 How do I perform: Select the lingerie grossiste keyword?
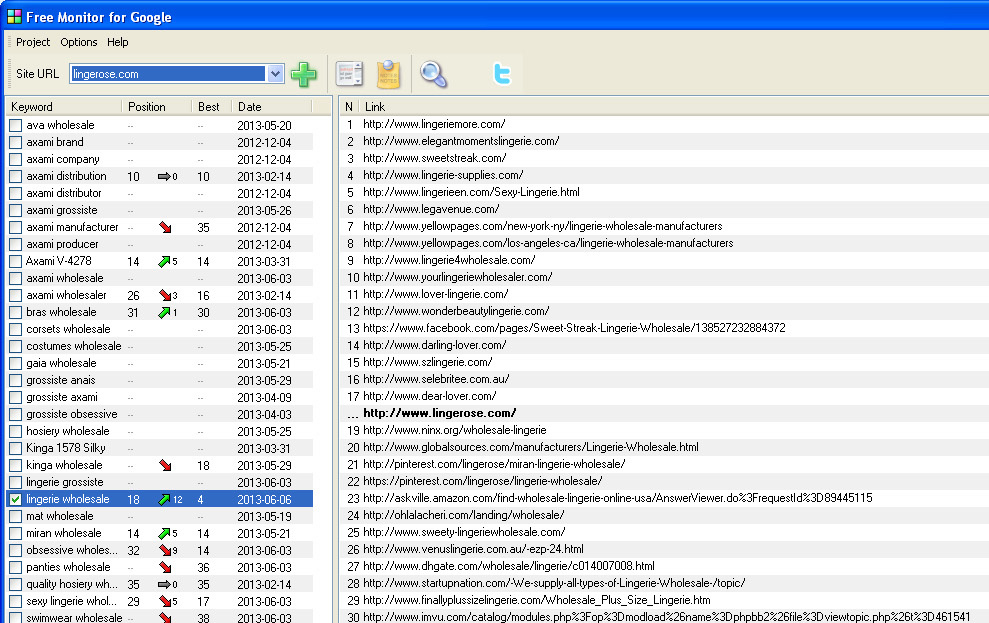(64, 482)
